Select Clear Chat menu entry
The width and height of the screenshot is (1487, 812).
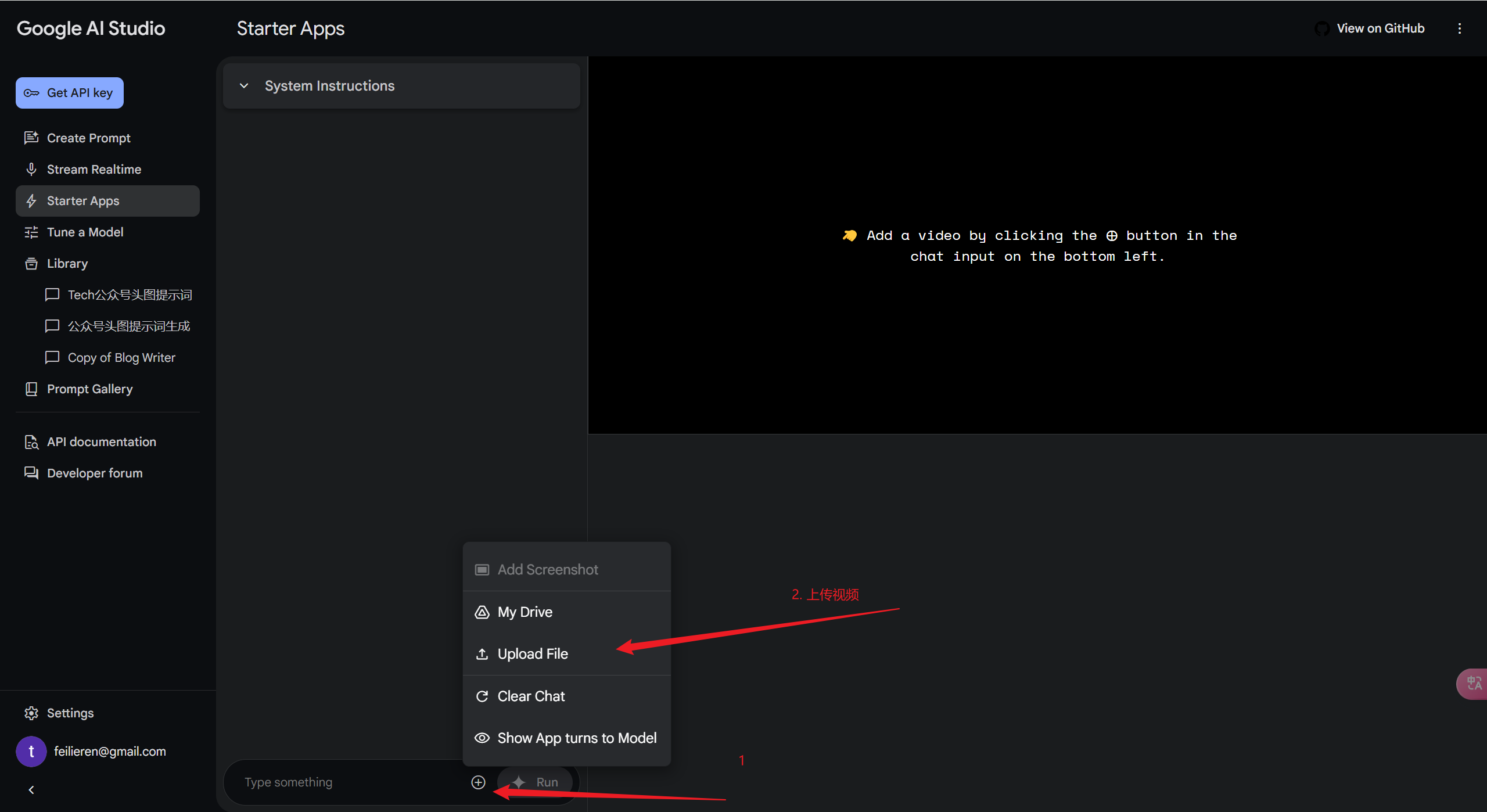pyautogui.click(x=531, y=696)
